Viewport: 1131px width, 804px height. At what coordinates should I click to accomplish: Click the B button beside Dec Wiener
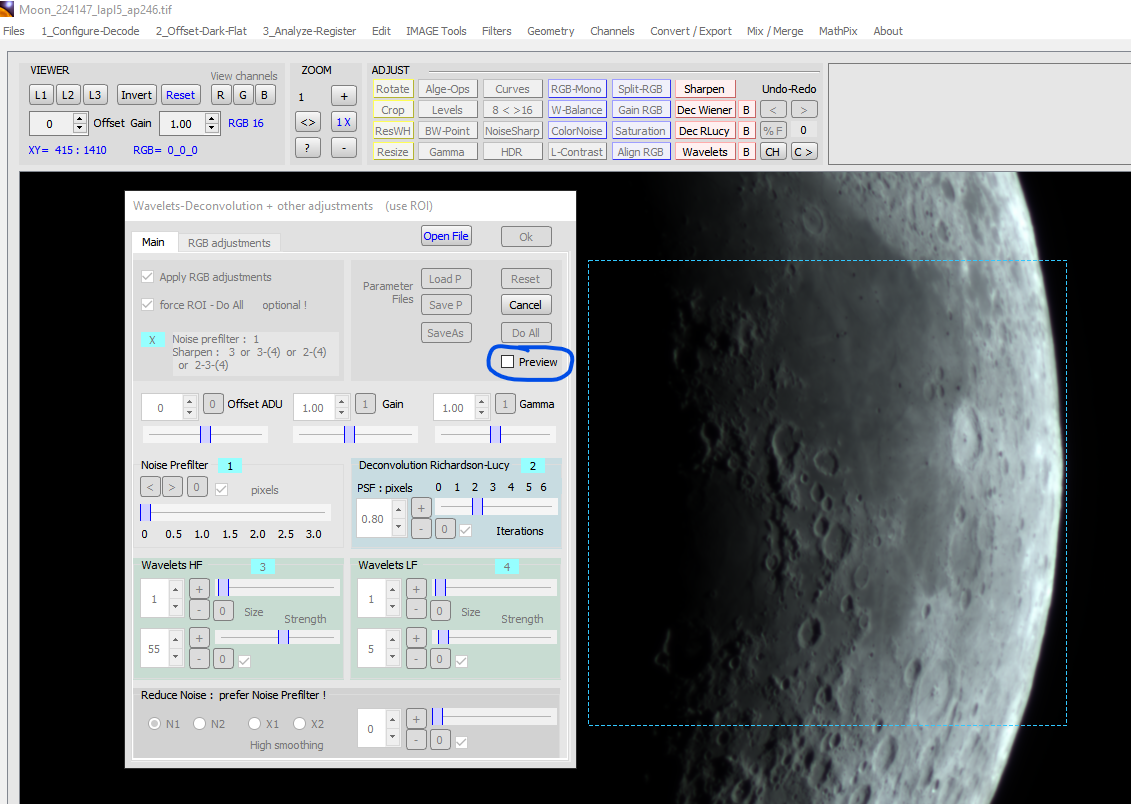tap(746, 110)
